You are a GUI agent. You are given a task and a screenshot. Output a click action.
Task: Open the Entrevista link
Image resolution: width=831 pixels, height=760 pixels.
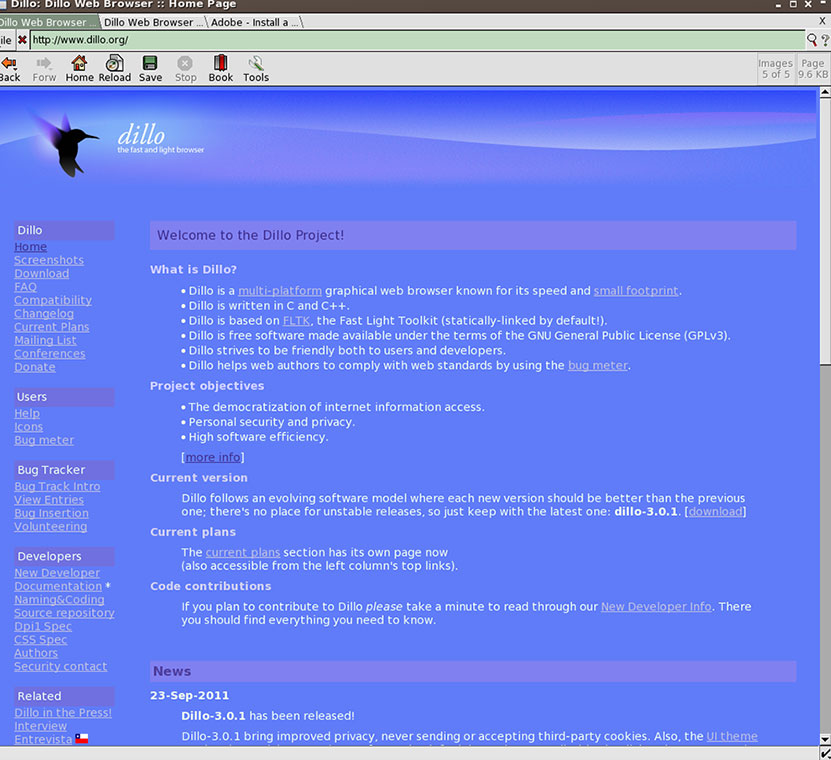[43, 739]
